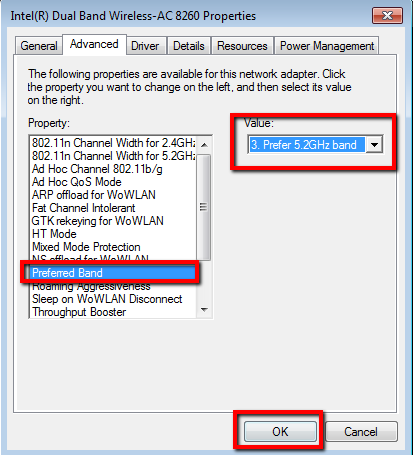Open the General tab
Screen dimensions: 413x455
(39, 46)
